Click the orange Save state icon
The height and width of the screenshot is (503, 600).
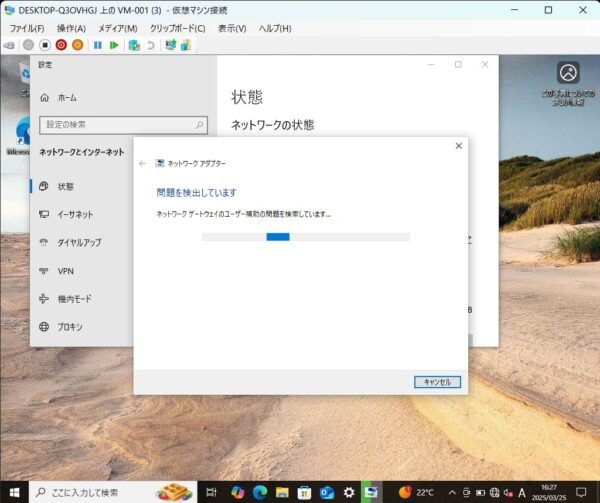(78, 45)
